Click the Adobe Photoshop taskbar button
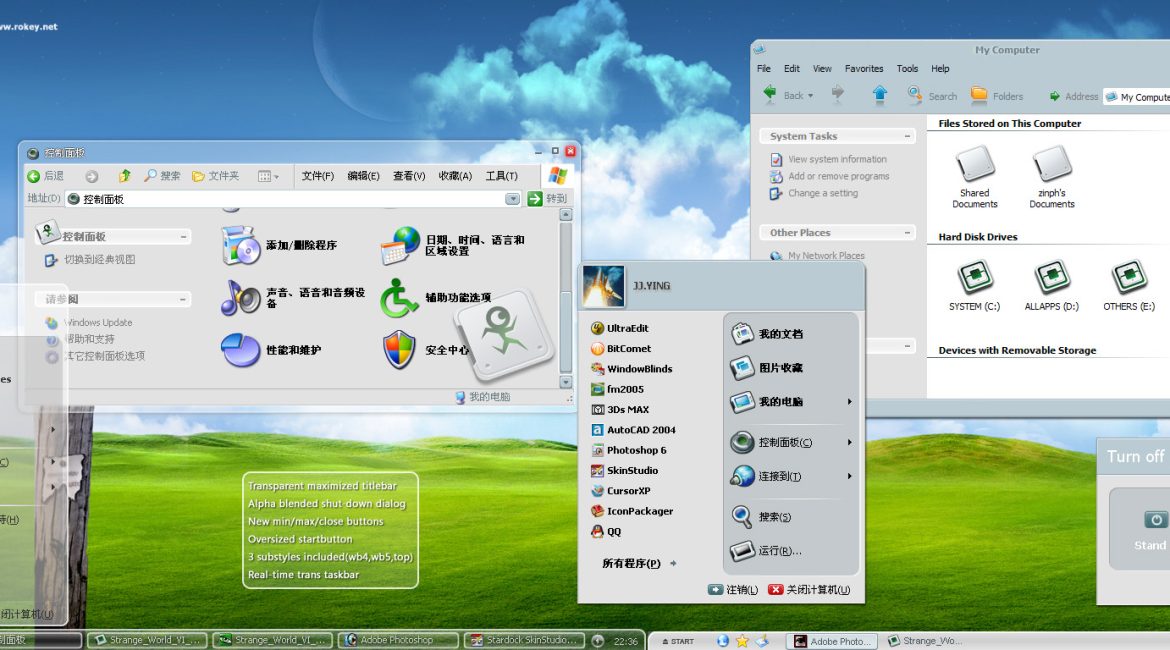 (398, 640)
